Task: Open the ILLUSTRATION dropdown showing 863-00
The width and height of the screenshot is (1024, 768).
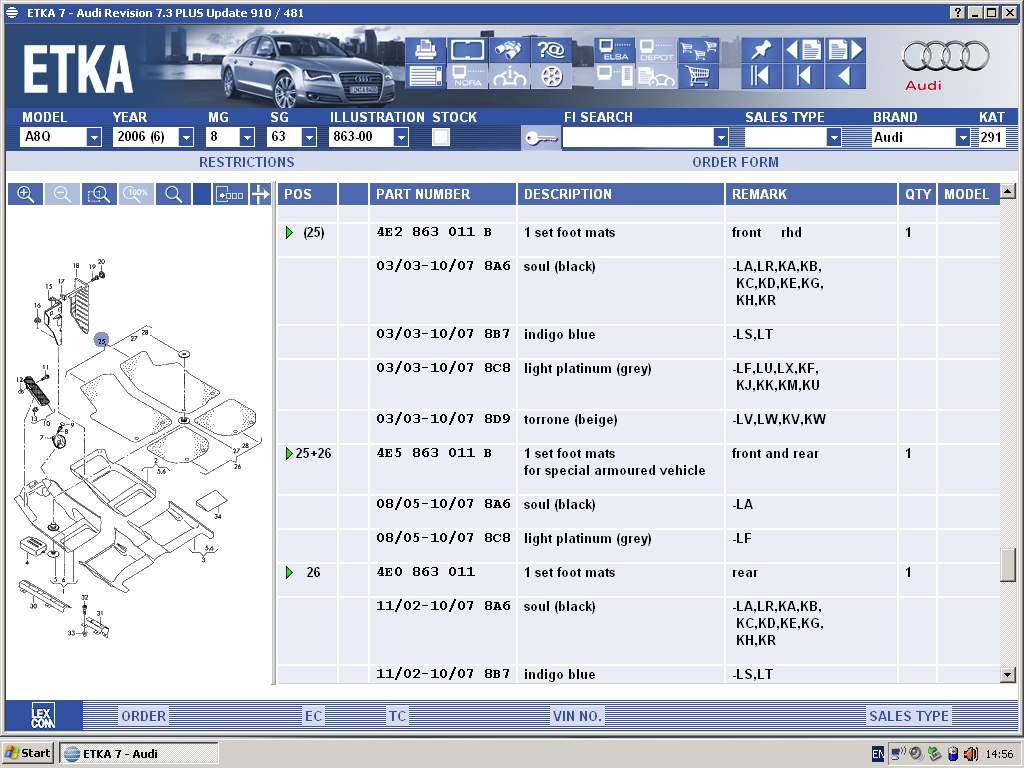Action: click(x=401, y=137)
